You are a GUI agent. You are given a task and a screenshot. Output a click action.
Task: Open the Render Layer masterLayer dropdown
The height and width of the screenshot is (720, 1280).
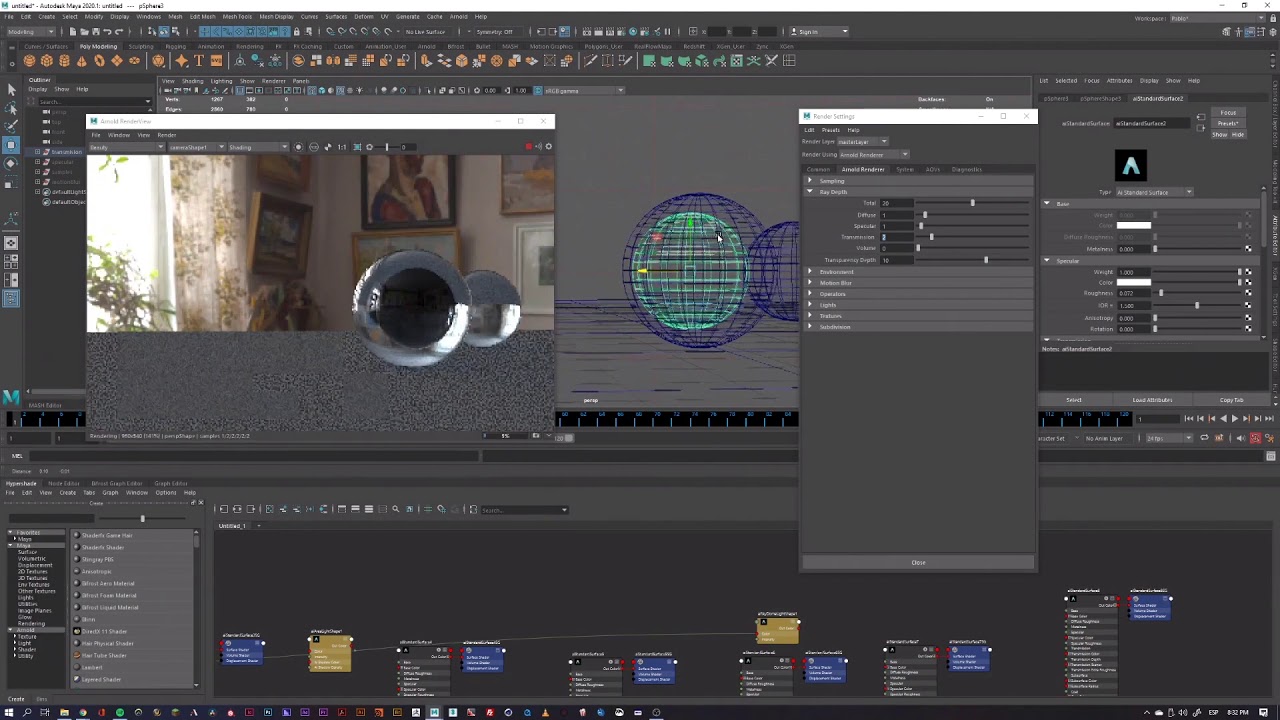862,142
